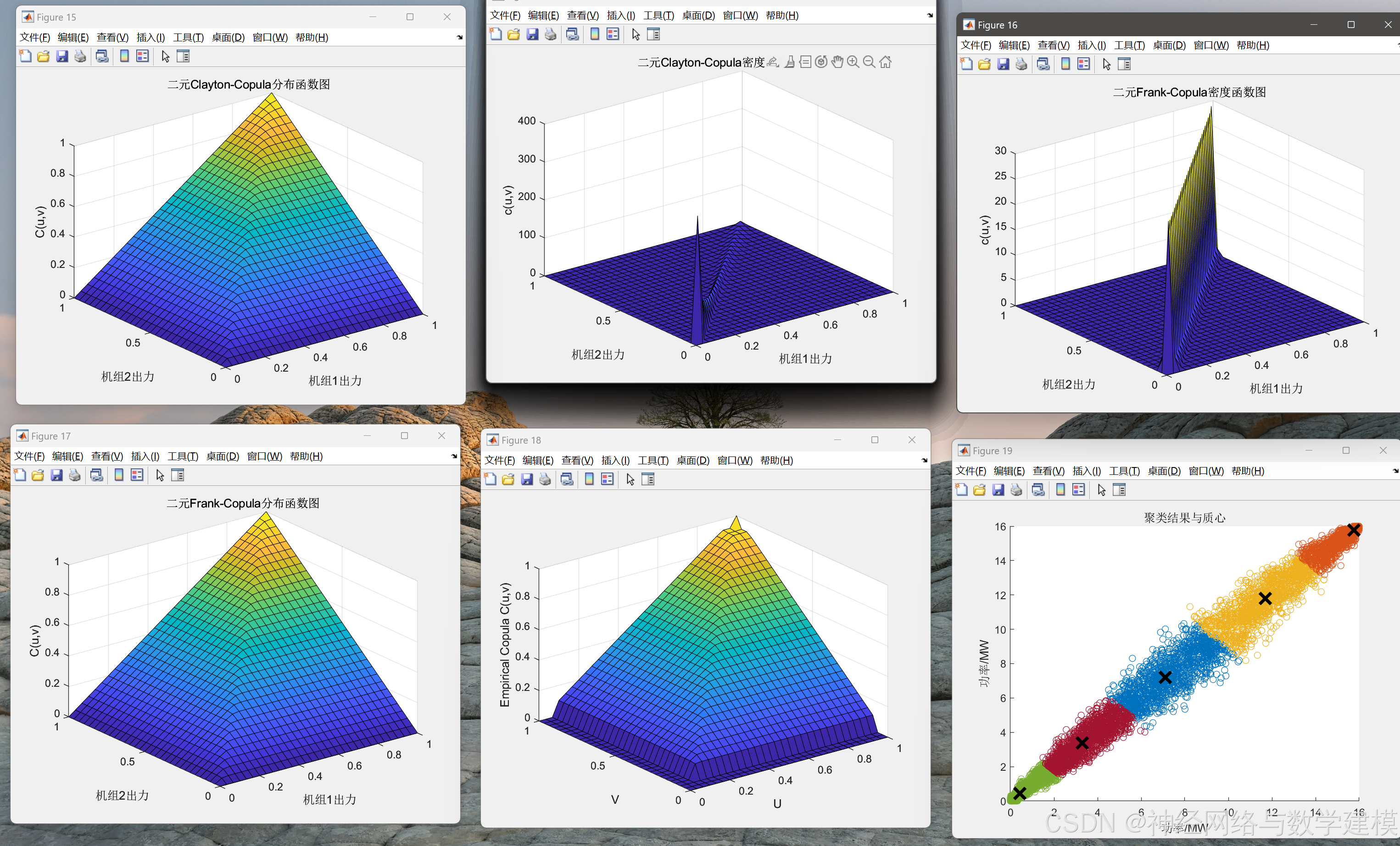Click the yellow cluster centroid X marker
This screenshot has height=846, width=1400.
tap(1265, 598)
